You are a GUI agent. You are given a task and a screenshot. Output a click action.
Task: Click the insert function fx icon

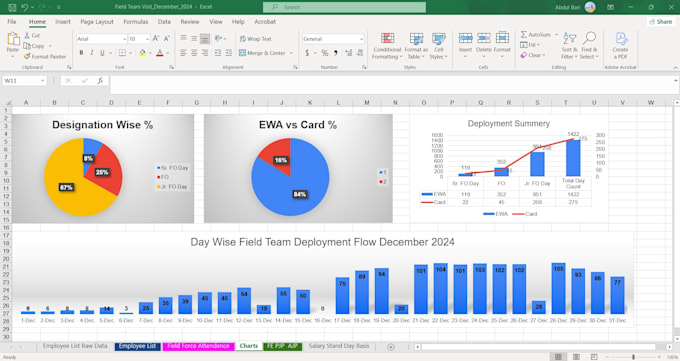tap(100, 81)
